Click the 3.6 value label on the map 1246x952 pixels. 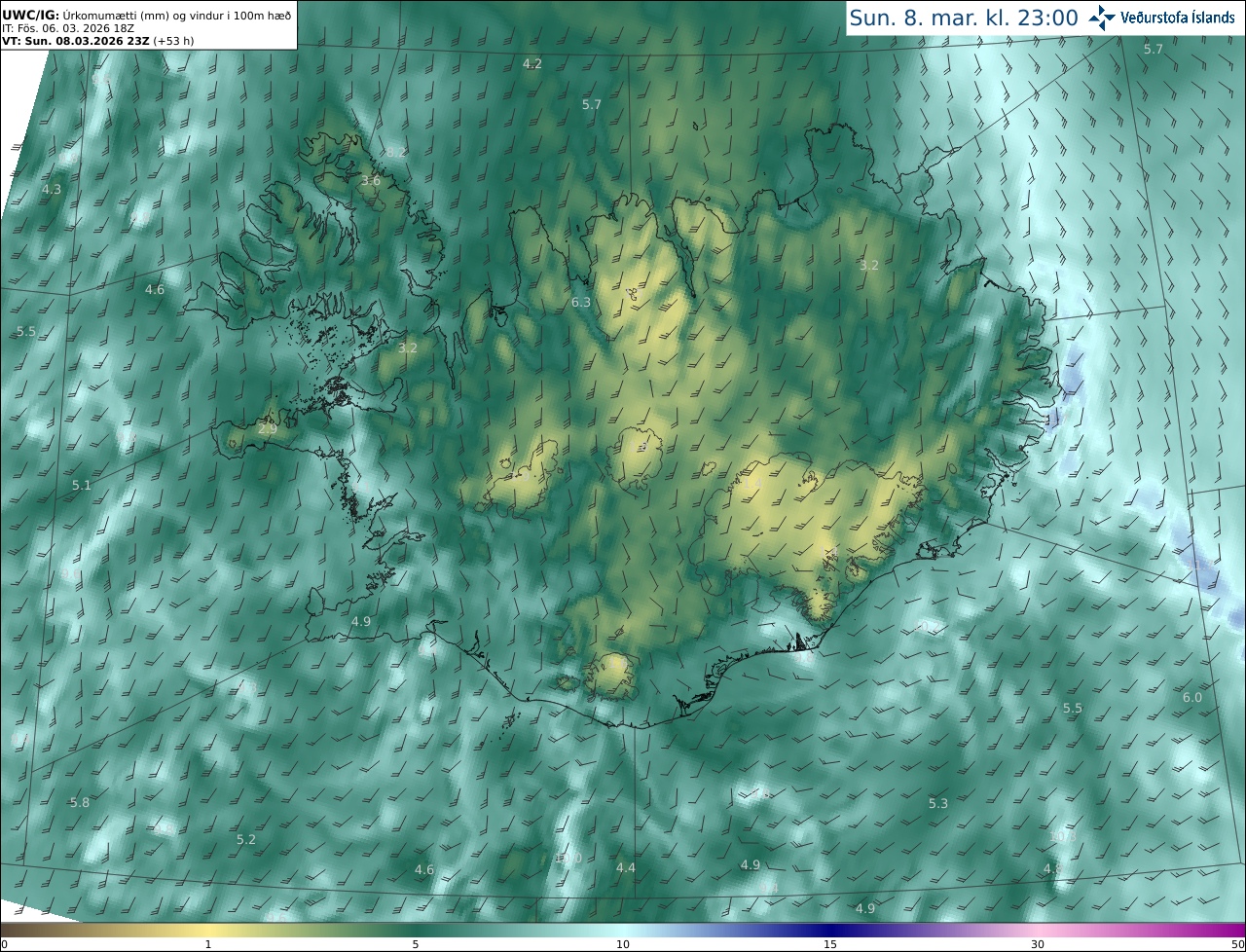pos(371,180)
